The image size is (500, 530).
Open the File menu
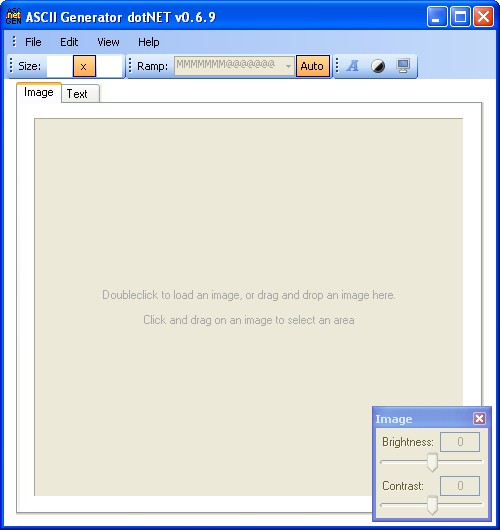[33, 42]
